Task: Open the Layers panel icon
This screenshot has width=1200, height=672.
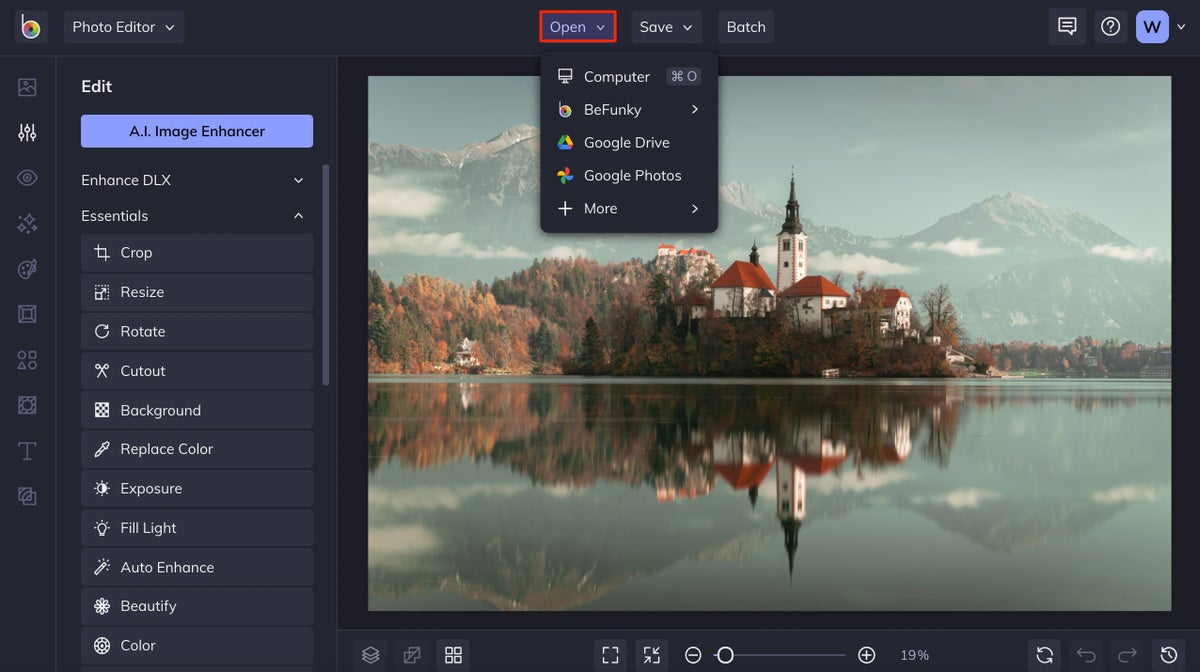Action: tap(371, 655)
